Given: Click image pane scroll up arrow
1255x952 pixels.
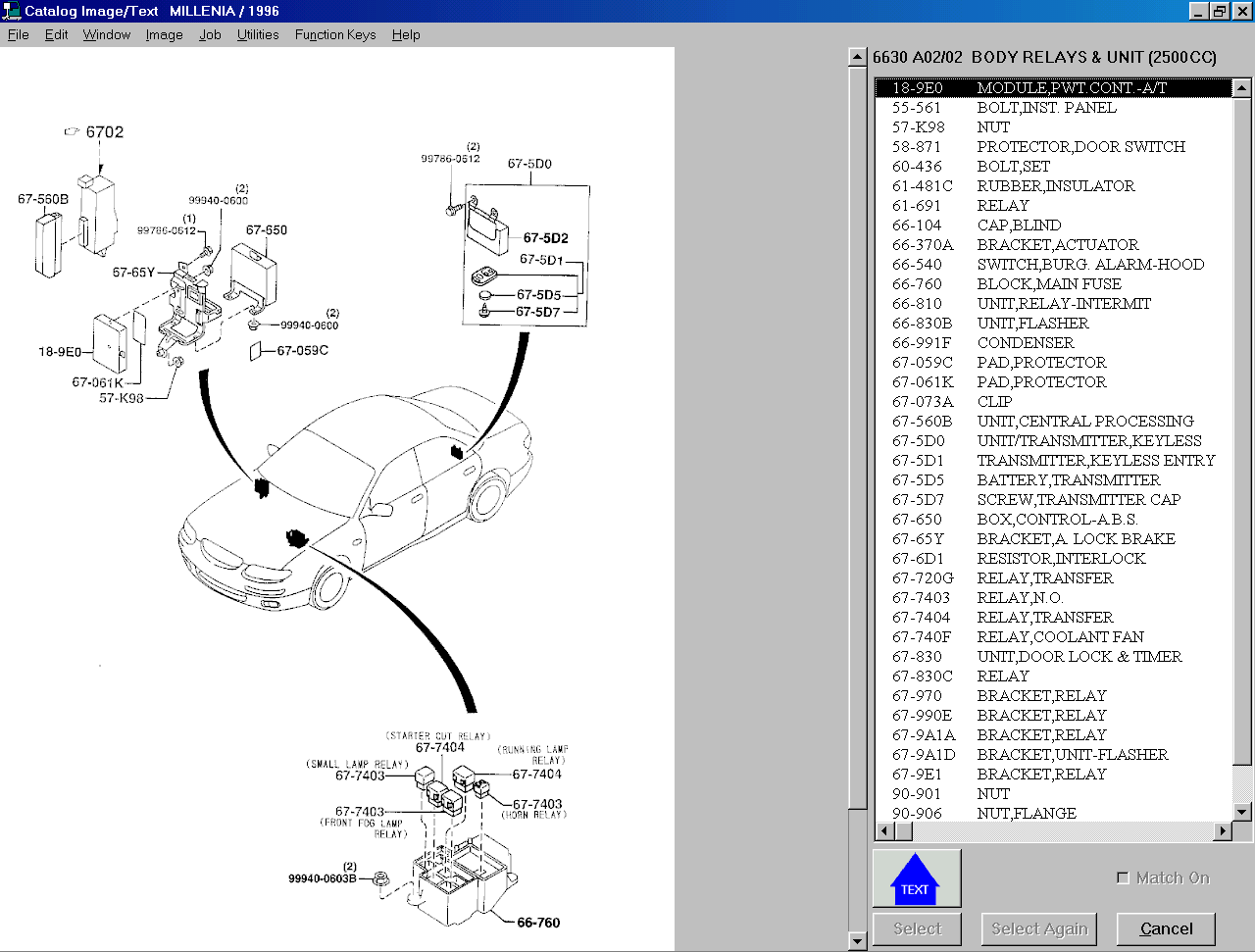Looking at the screenshot, I should (x=857, y=57).
